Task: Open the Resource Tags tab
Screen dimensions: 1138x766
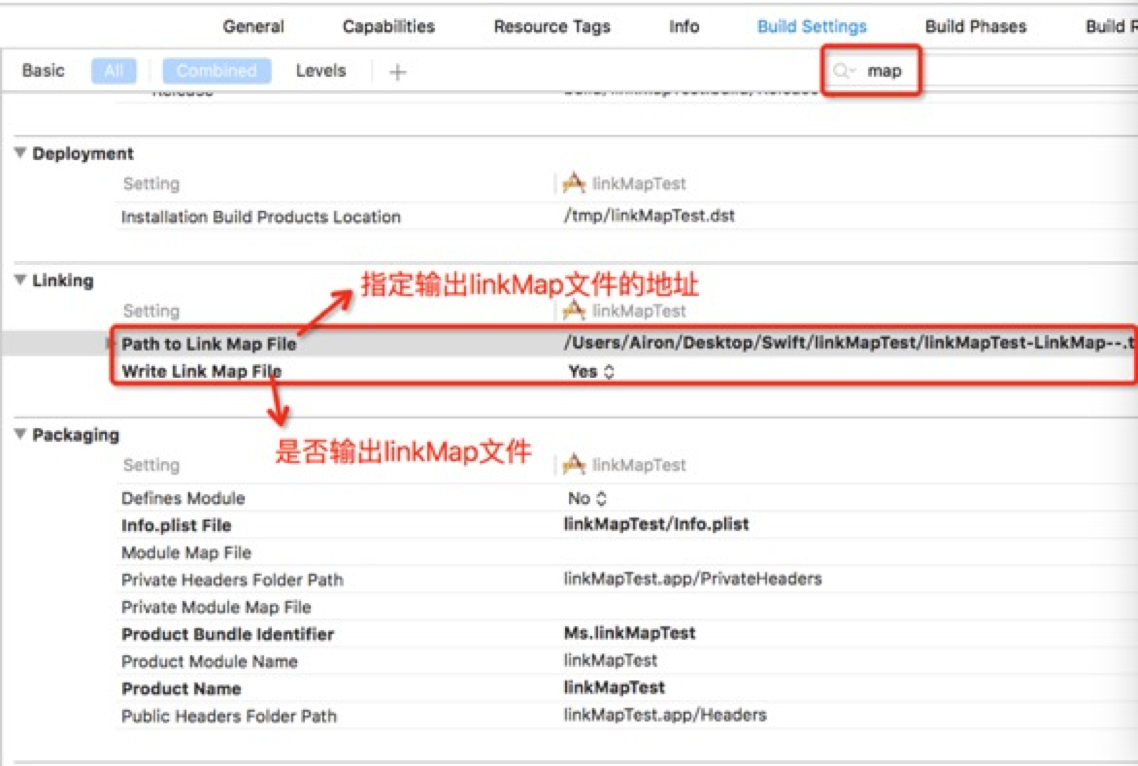Action: 552,27
